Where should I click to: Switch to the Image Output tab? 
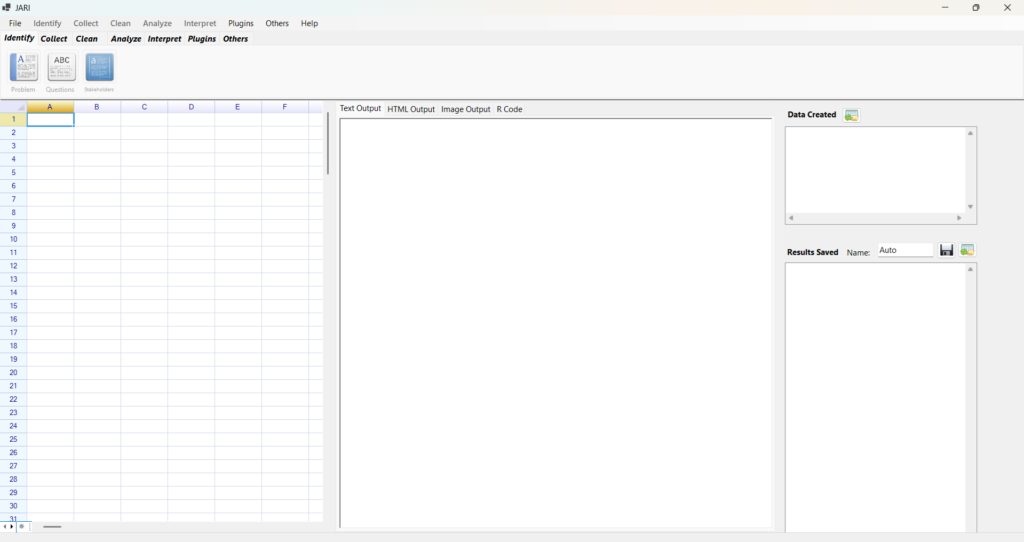coord(466,109)
